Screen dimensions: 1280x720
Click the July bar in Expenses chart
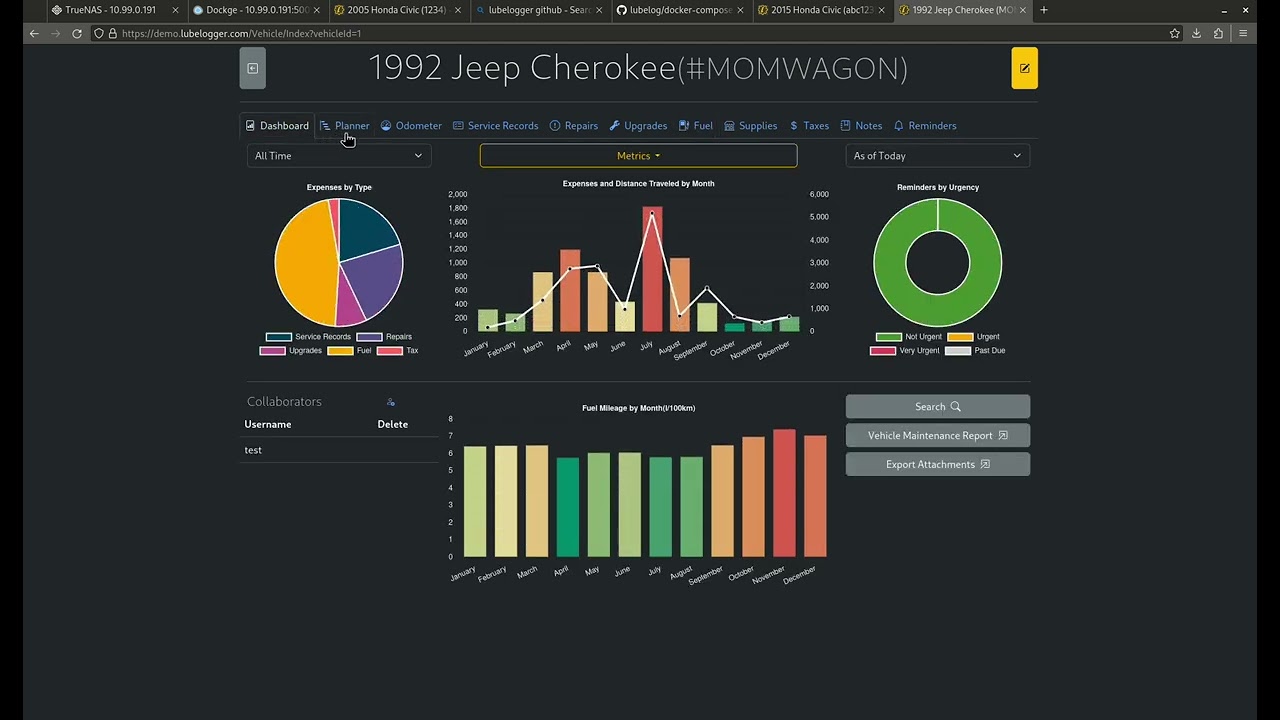652,269
